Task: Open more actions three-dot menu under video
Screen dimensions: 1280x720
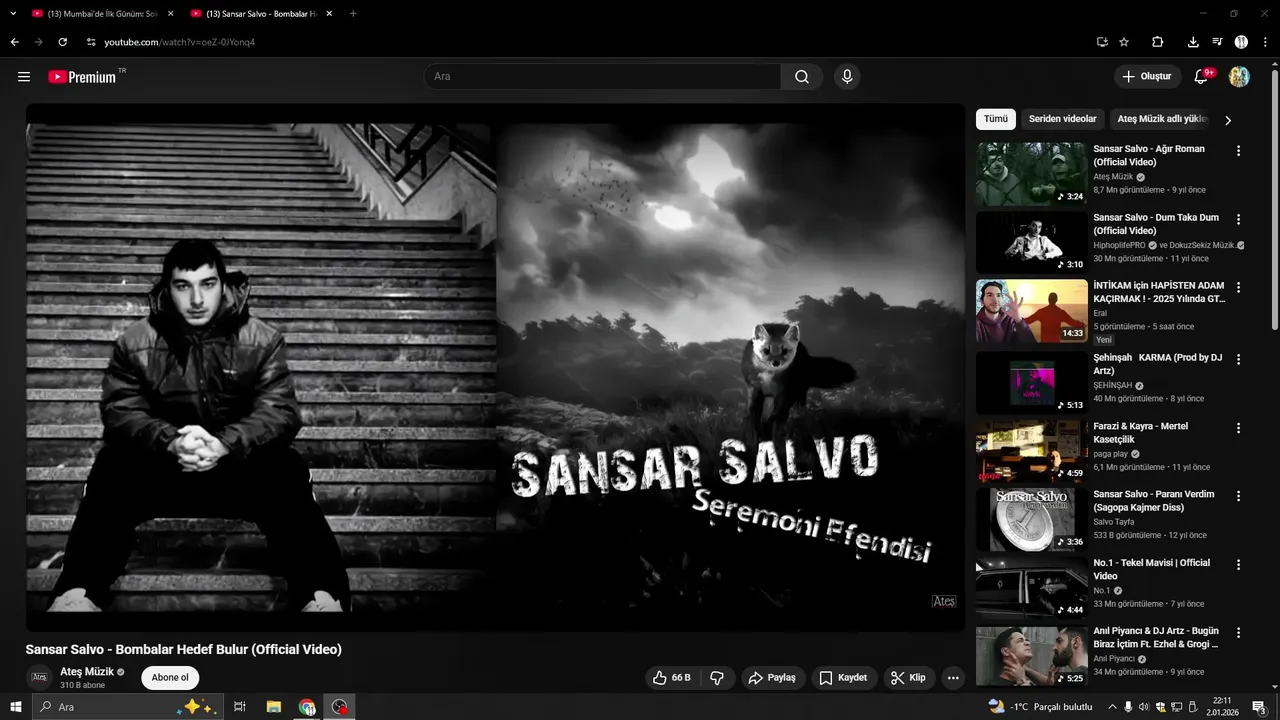Action: tap(953, 678)
